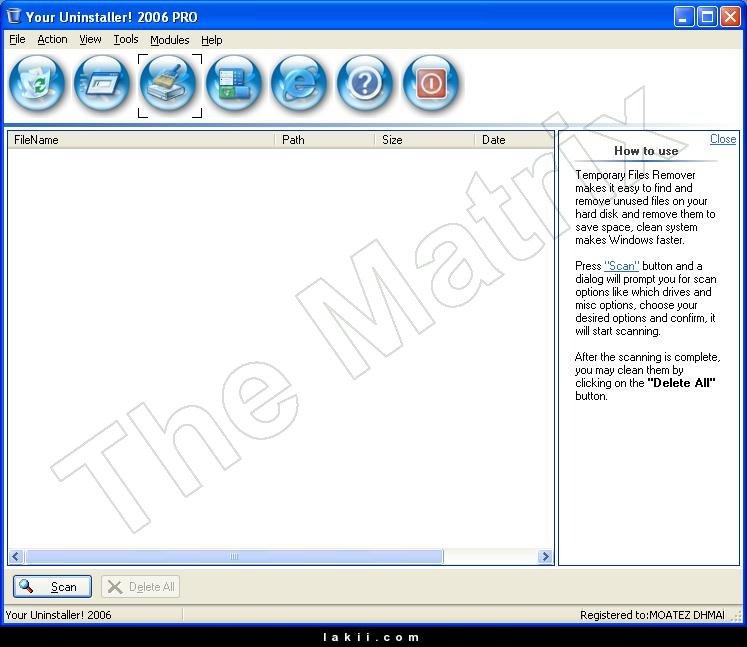
Task: Open the Help menu
Action: pos(212,40)
